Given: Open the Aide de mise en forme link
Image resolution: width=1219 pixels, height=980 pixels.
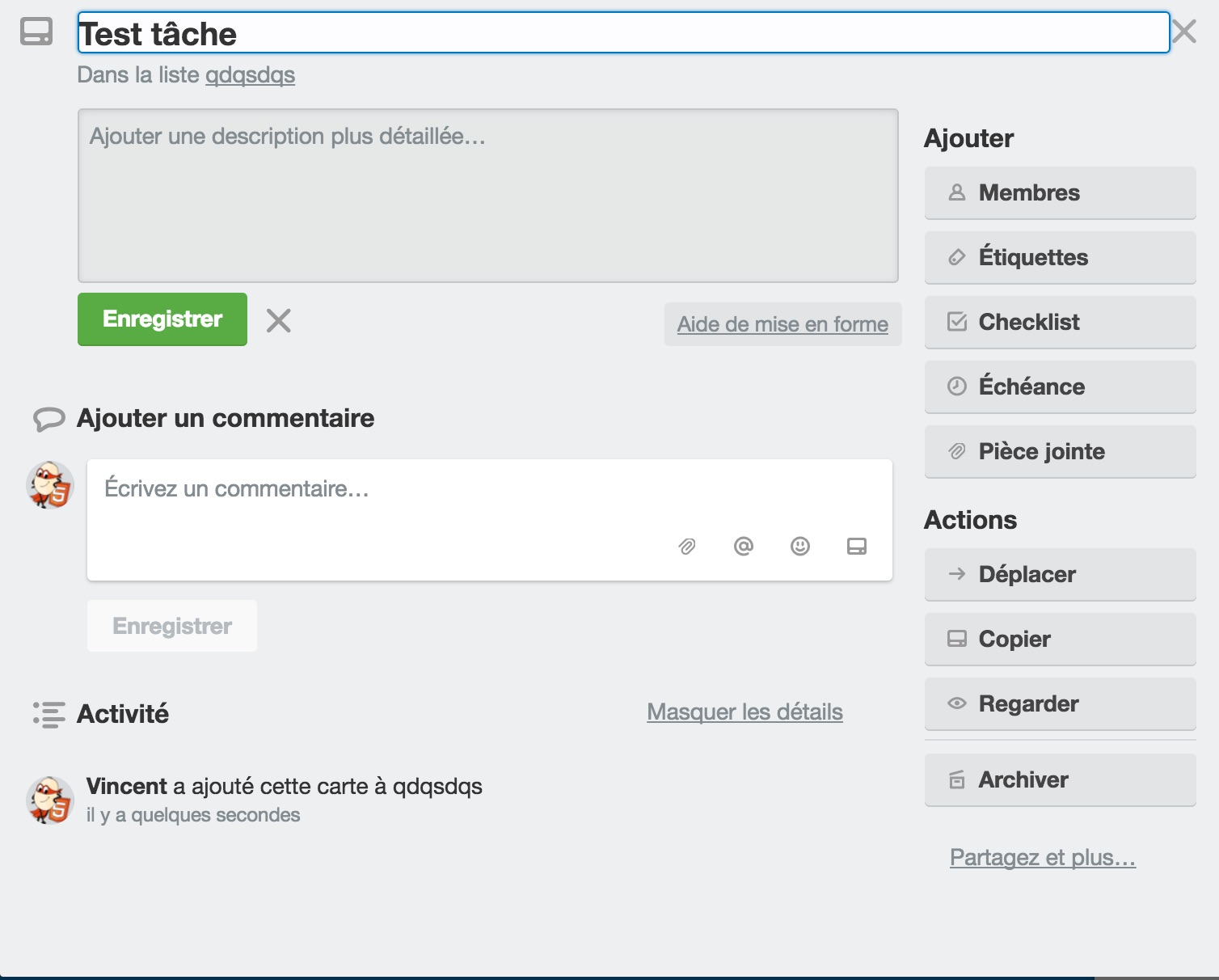Looking at the screenshot, I should point(782,324).
